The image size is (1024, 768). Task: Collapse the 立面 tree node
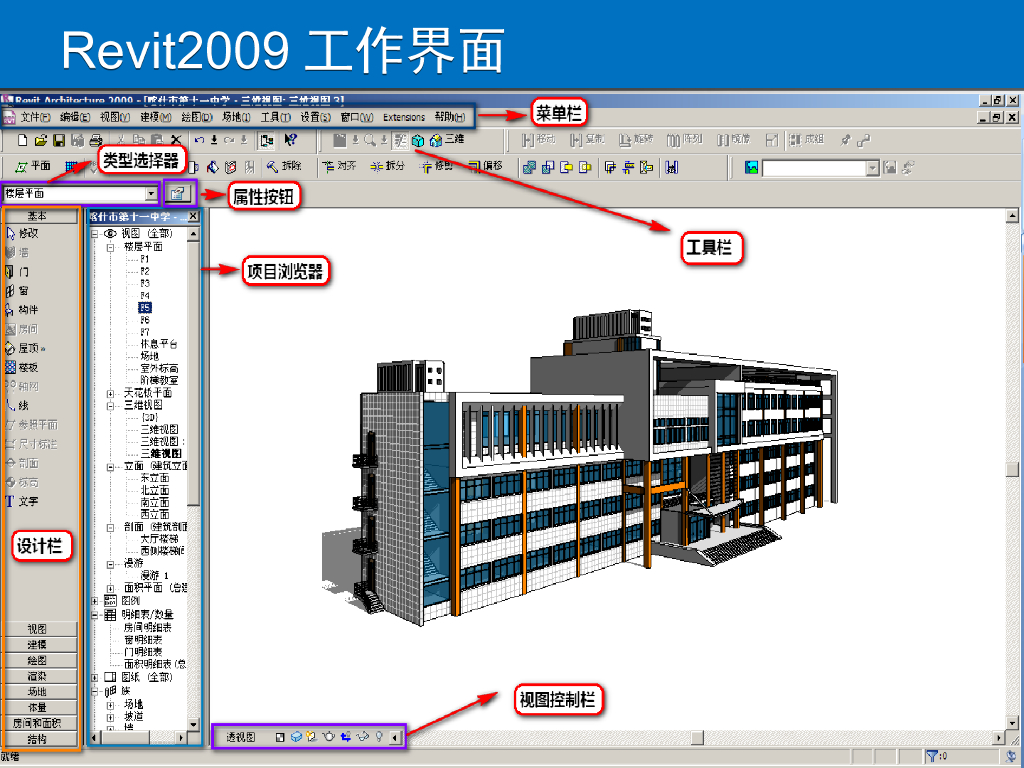coord(110,466)
